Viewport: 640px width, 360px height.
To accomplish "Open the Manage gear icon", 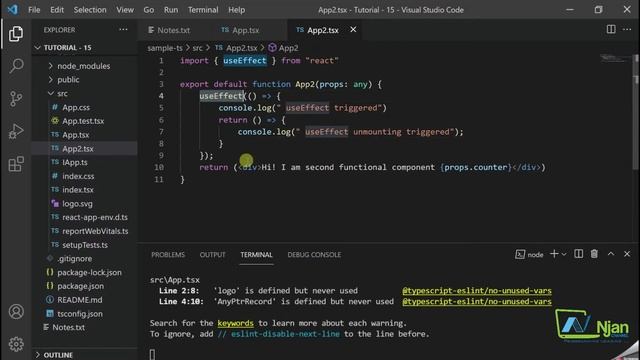I will [x=16, y=344].
